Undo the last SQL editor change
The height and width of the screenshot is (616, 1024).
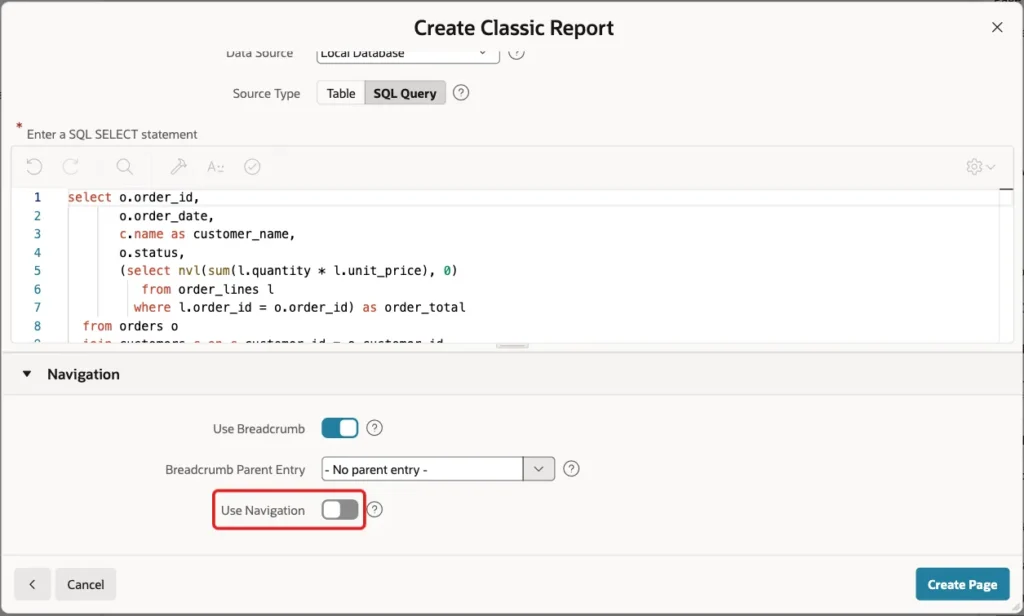point(34,167)
